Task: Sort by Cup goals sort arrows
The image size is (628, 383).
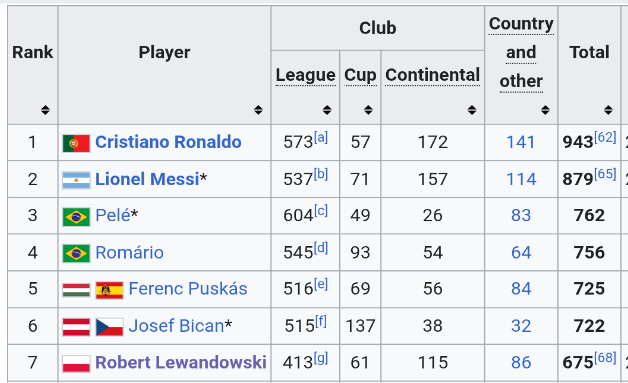Action: tap(368, 110)
